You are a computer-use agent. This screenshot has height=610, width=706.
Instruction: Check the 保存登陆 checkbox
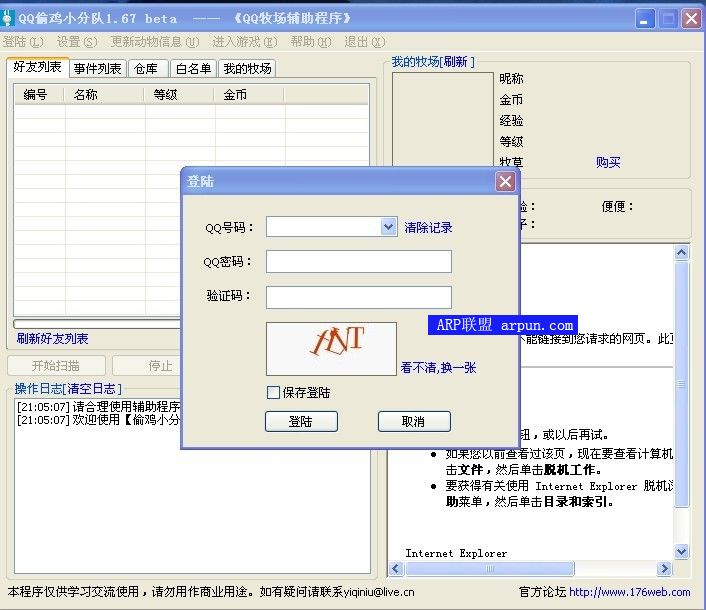[273, 392]
